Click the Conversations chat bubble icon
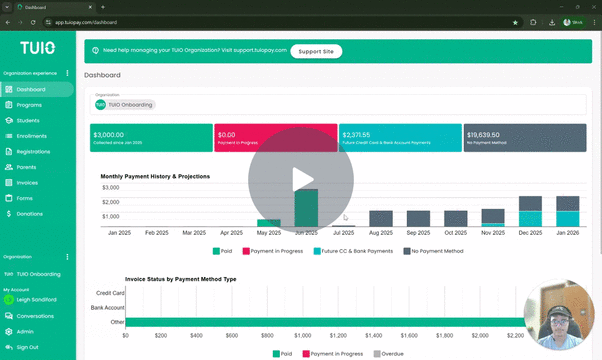The image size is (602, 360). pos(9,316)
